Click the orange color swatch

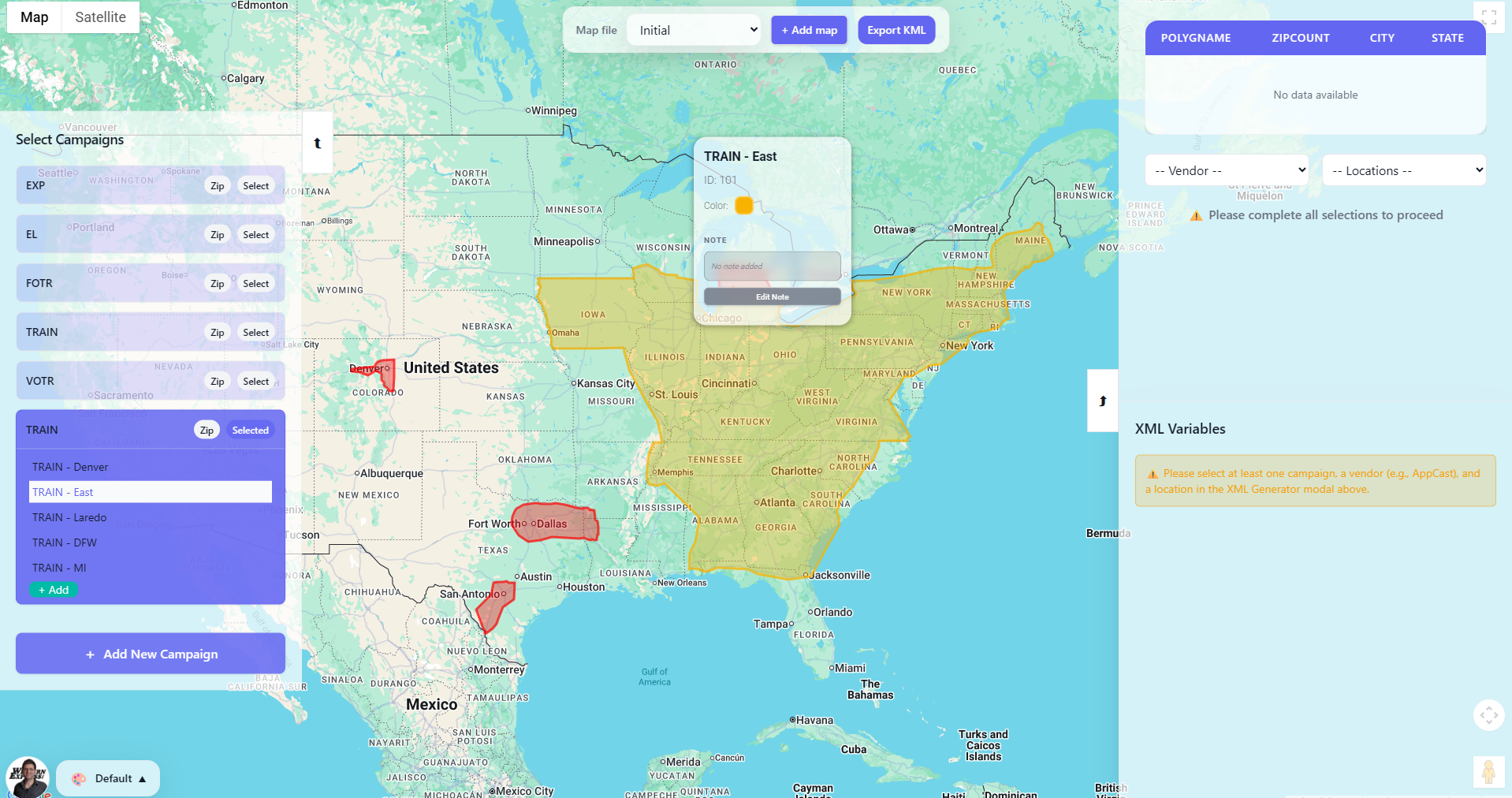743,206
